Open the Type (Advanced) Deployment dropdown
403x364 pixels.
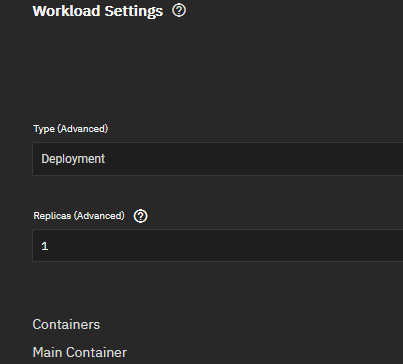(x=218, y=159)
